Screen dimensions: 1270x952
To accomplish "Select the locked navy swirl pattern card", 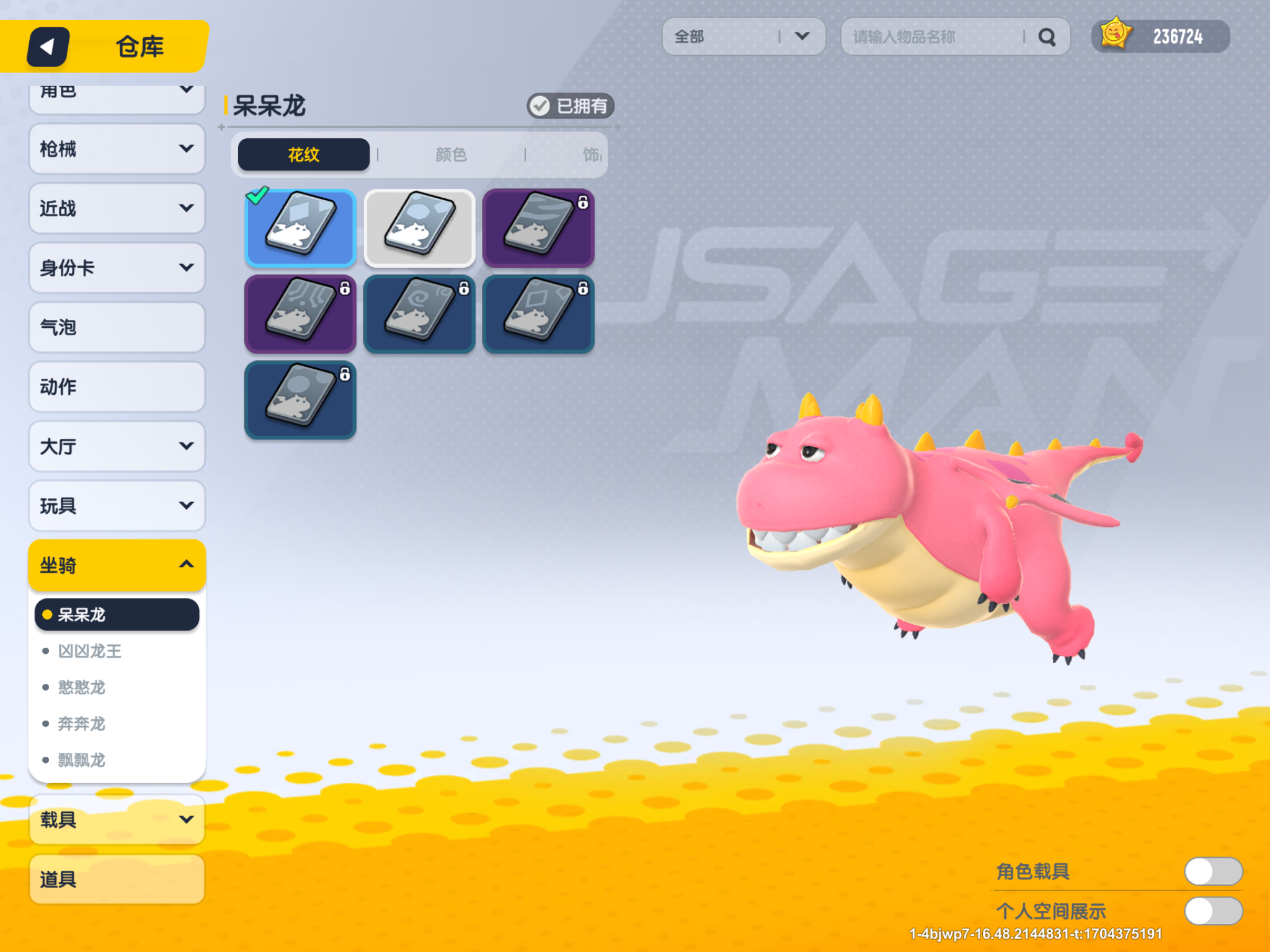I will click(x=419, y=314).
